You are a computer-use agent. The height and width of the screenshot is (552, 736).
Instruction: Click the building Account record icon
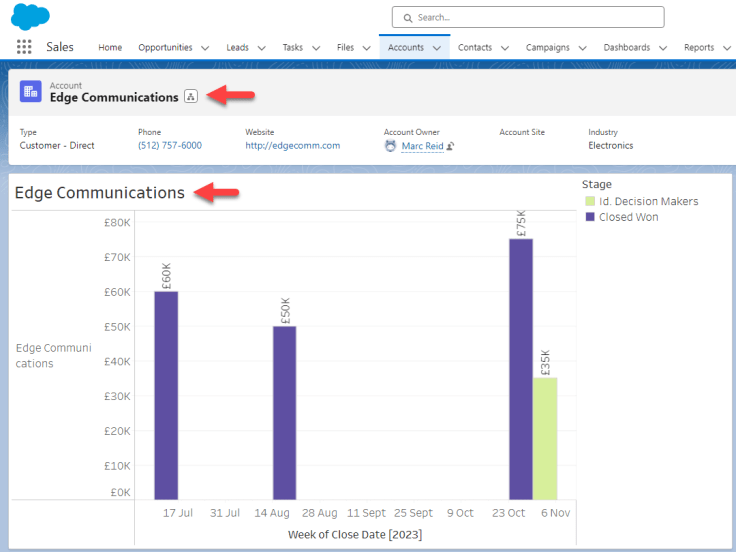pos(31,92)
